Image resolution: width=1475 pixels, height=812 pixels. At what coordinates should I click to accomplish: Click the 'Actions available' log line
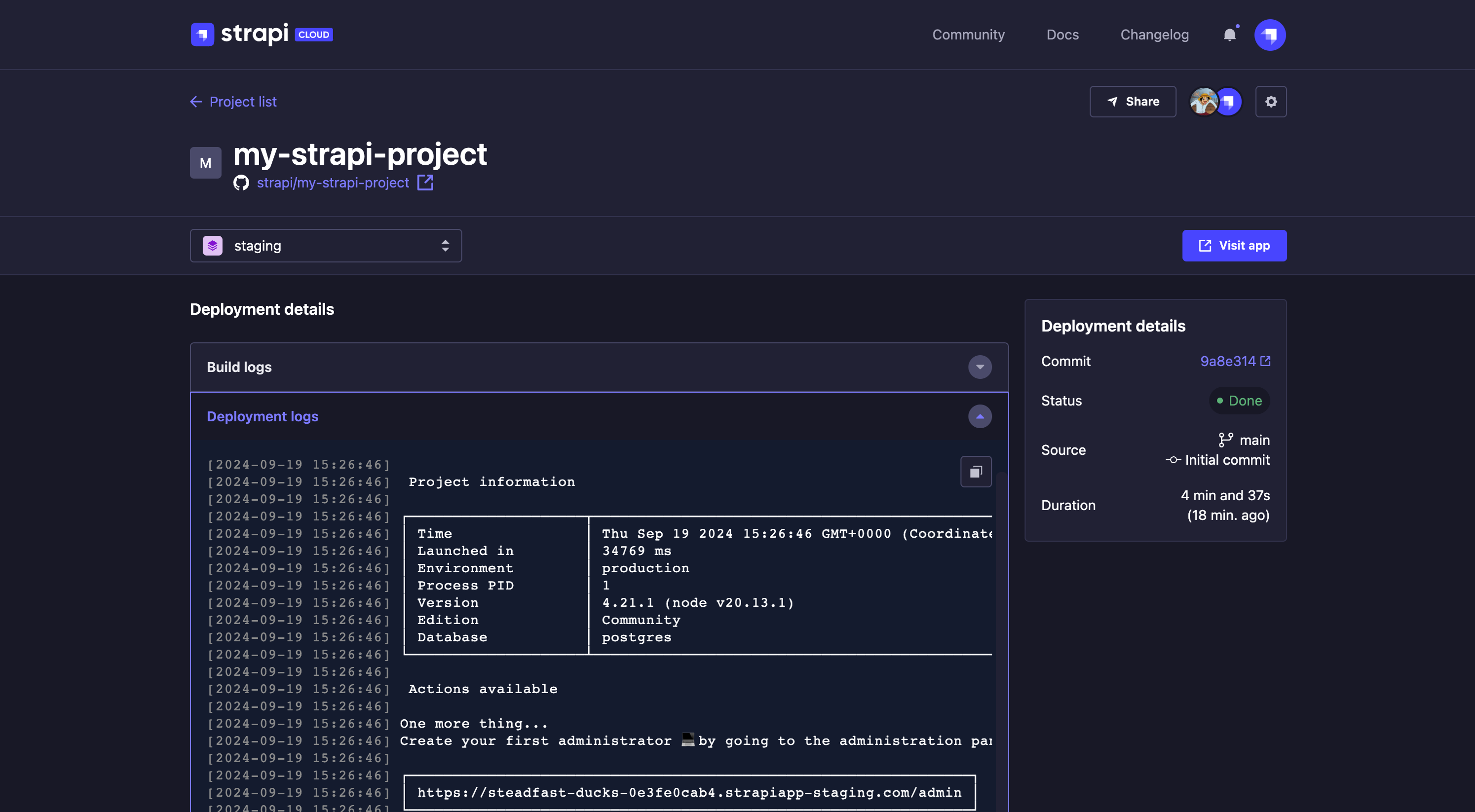click(483, 689)
